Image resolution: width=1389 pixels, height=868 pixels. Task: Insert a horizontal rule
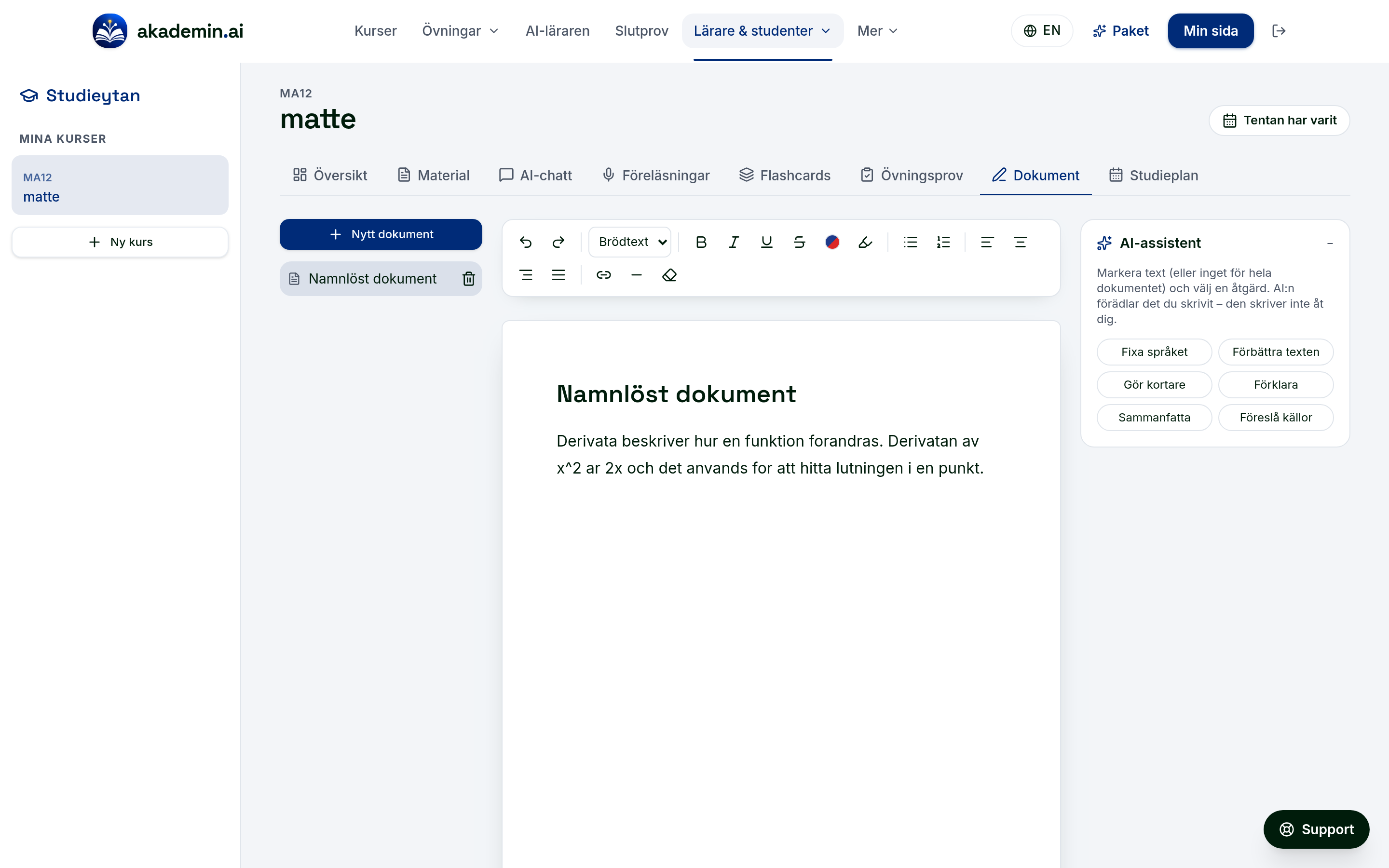(x=636, y=275)
